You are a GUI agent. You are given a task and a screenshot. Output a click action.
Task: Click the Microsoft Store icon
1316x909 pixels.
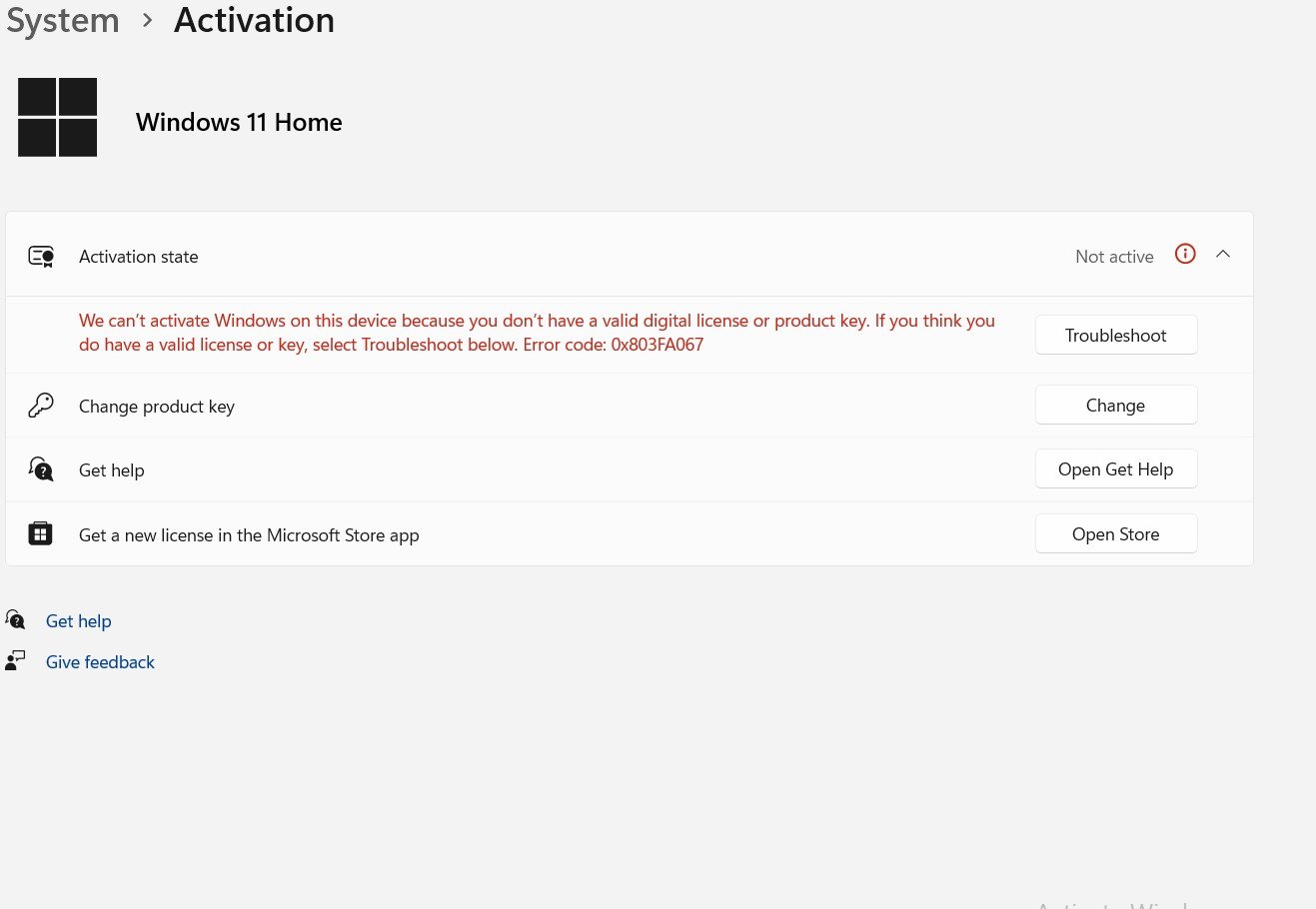40,533
